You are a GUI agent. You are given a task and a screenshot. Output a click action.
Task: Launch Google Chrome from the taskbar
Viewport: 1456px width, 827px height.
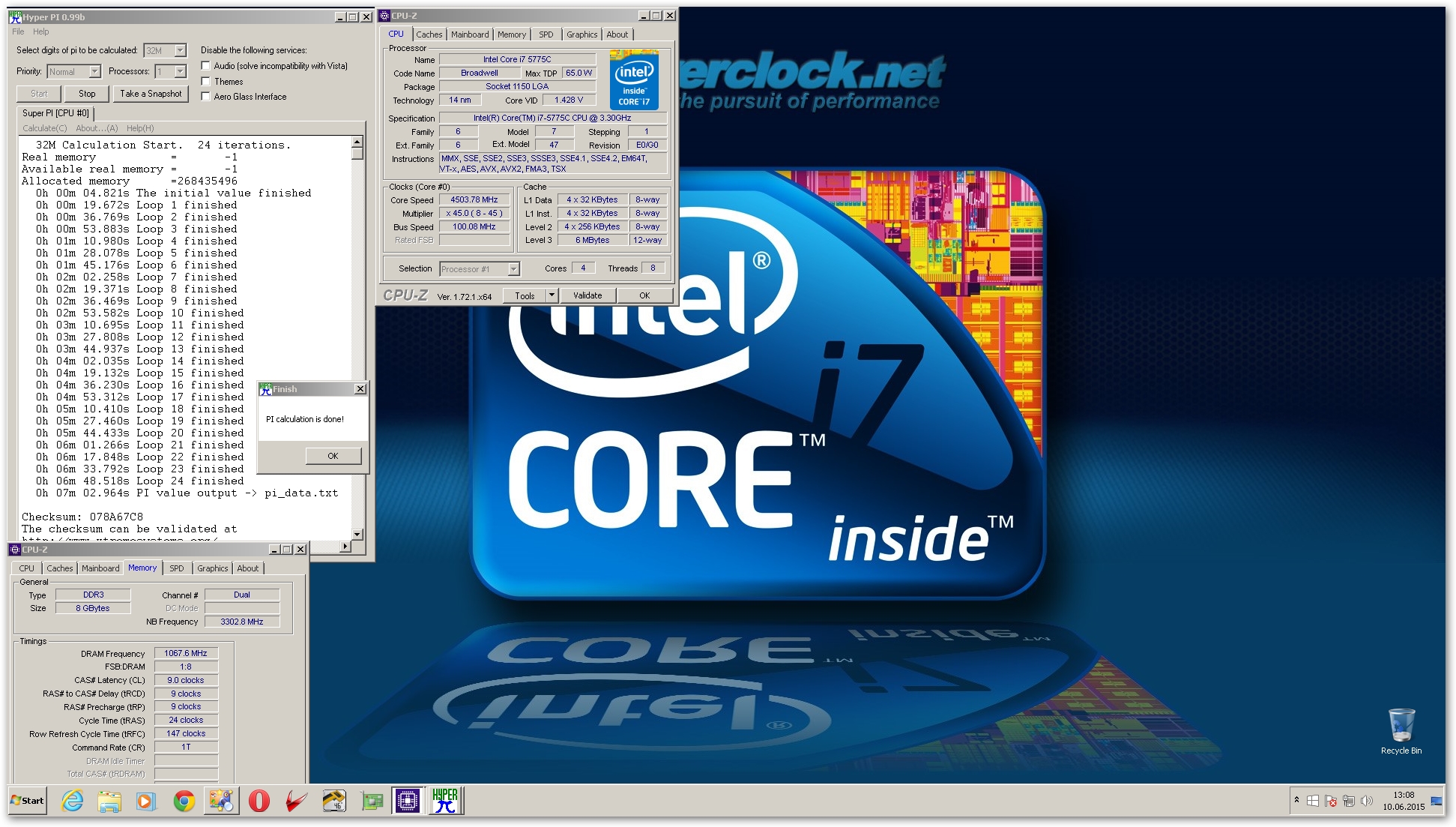coord(184,801)
